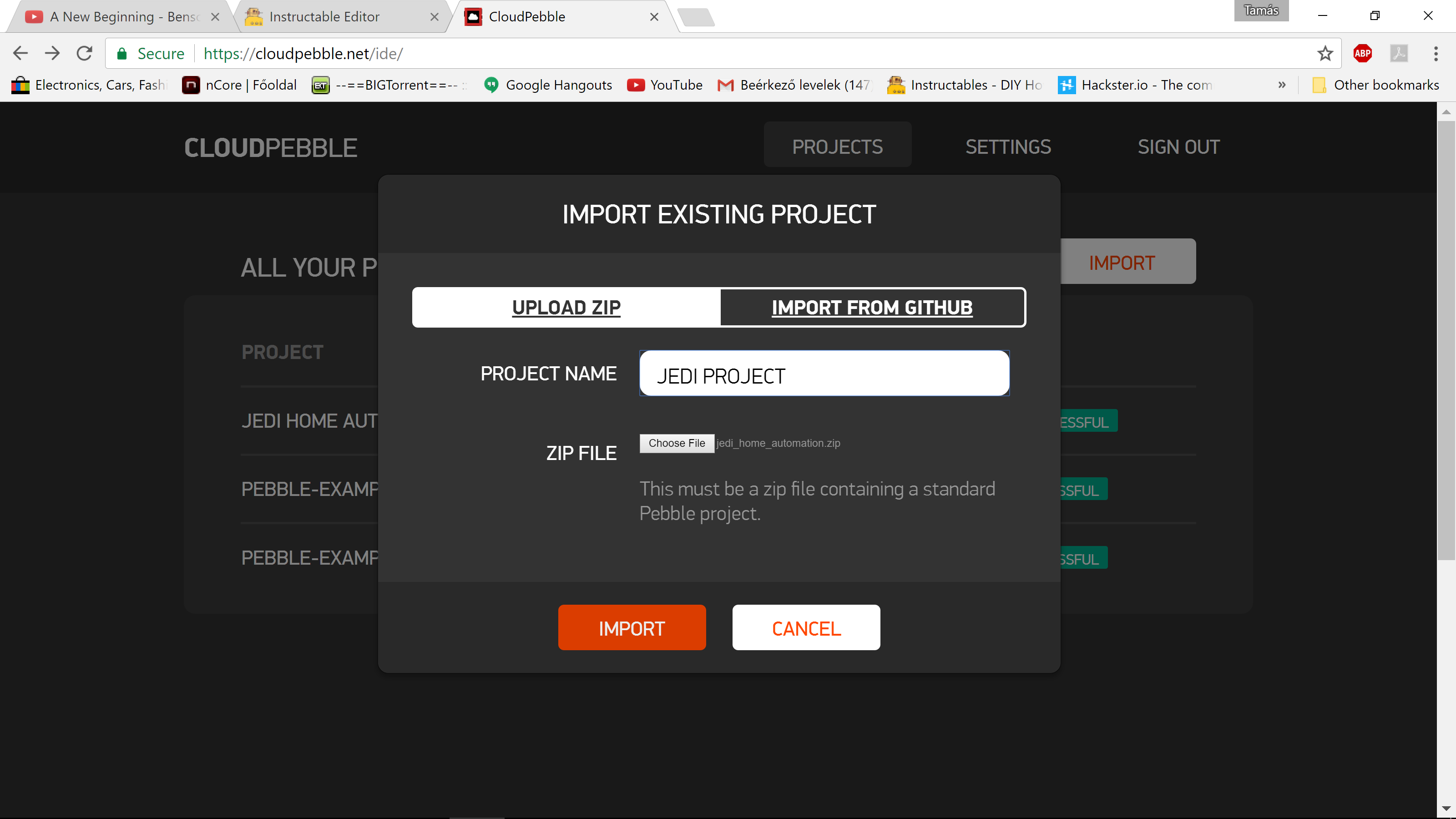Screen dimensions: 1456x819
Task: Open the YouTube bookmark
Action: [665, 85]
